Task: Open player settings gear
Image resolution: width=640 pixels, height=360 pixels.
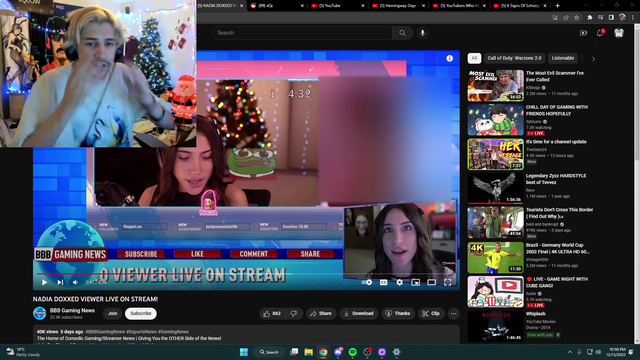Action: click(400, 282)
